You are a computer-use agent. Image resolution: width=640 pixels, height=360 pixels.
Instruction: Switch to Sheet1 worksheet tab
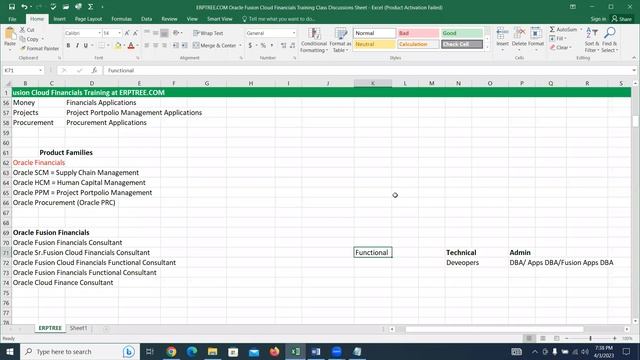pos(78,328)
